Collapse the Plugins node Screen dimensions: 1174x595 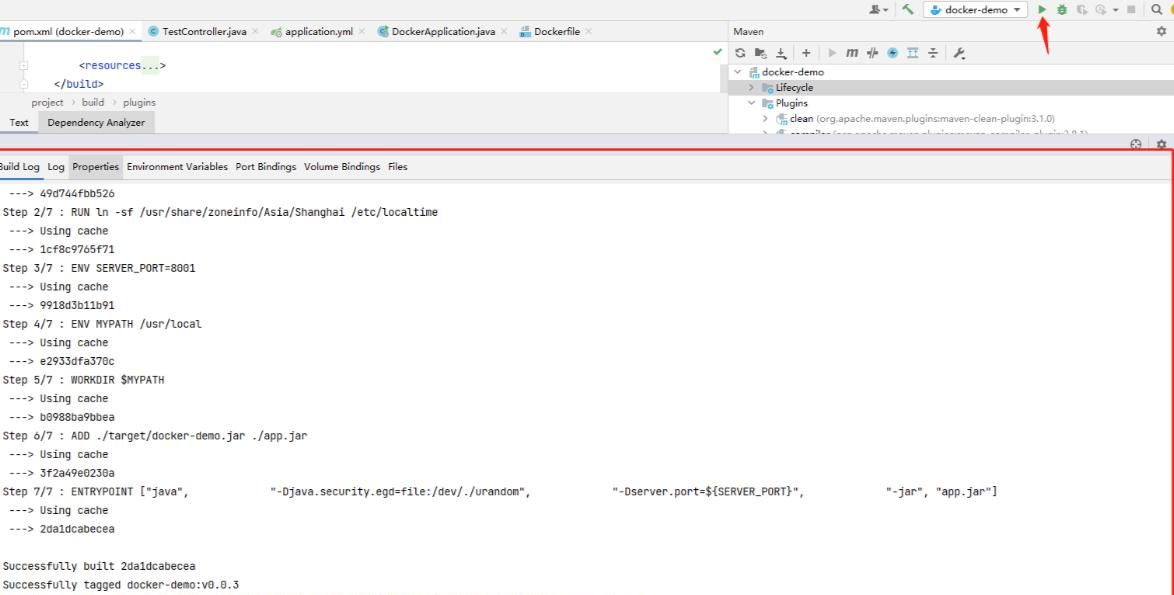[752, 103]
